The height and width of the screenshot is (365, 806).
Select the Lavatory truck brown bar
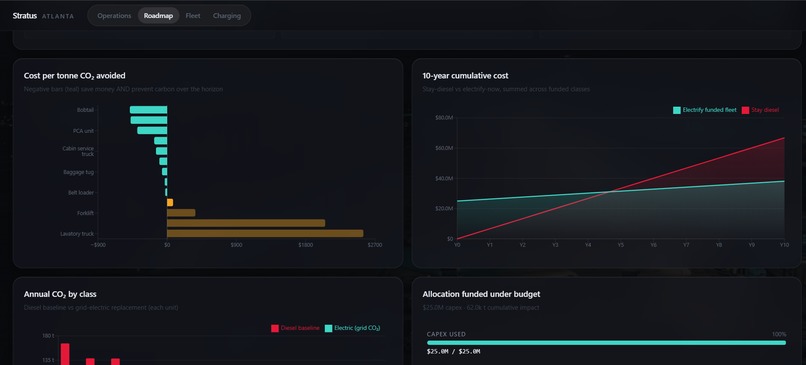(265, 233)
